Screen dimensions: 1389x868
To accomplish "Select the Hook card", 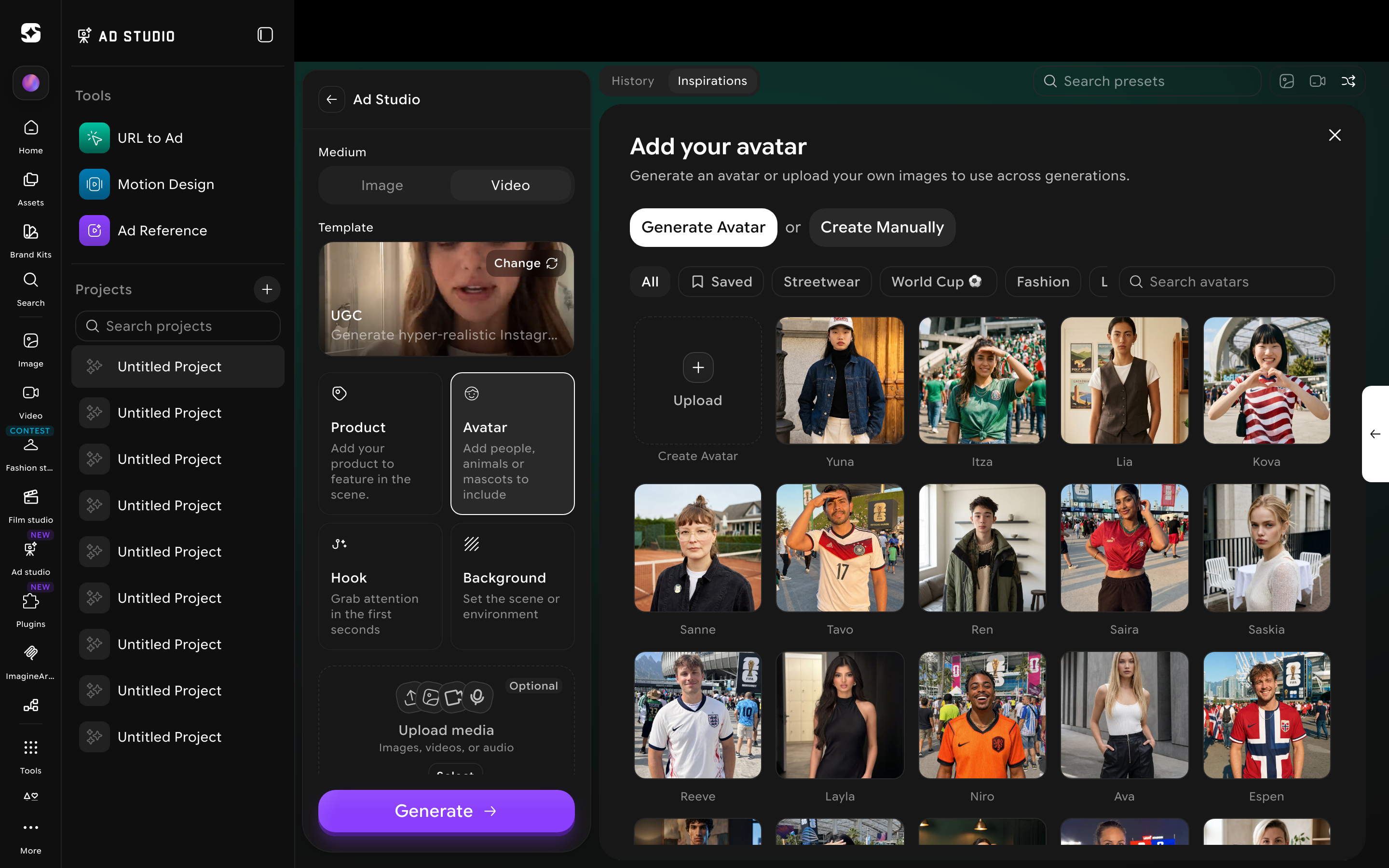I will [380, 586].
